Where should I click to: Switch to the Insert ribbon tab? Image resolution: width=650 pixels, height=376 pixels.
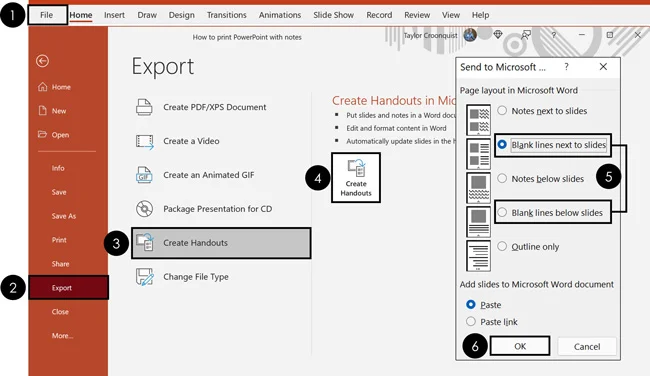point(114,15)
